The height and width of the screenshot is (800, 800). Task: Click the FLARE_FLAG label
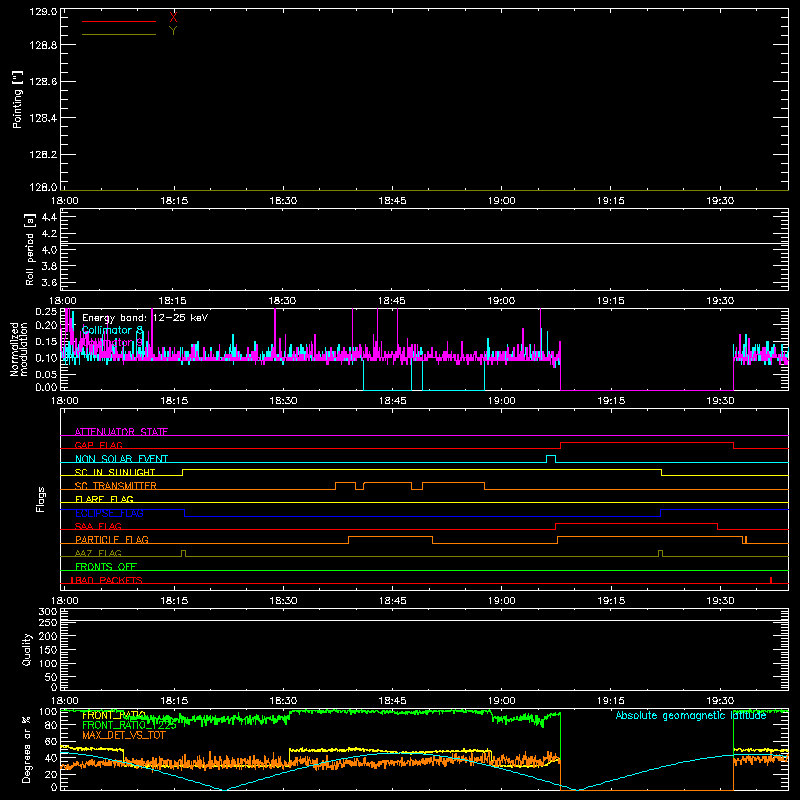[x=104, y=499]
